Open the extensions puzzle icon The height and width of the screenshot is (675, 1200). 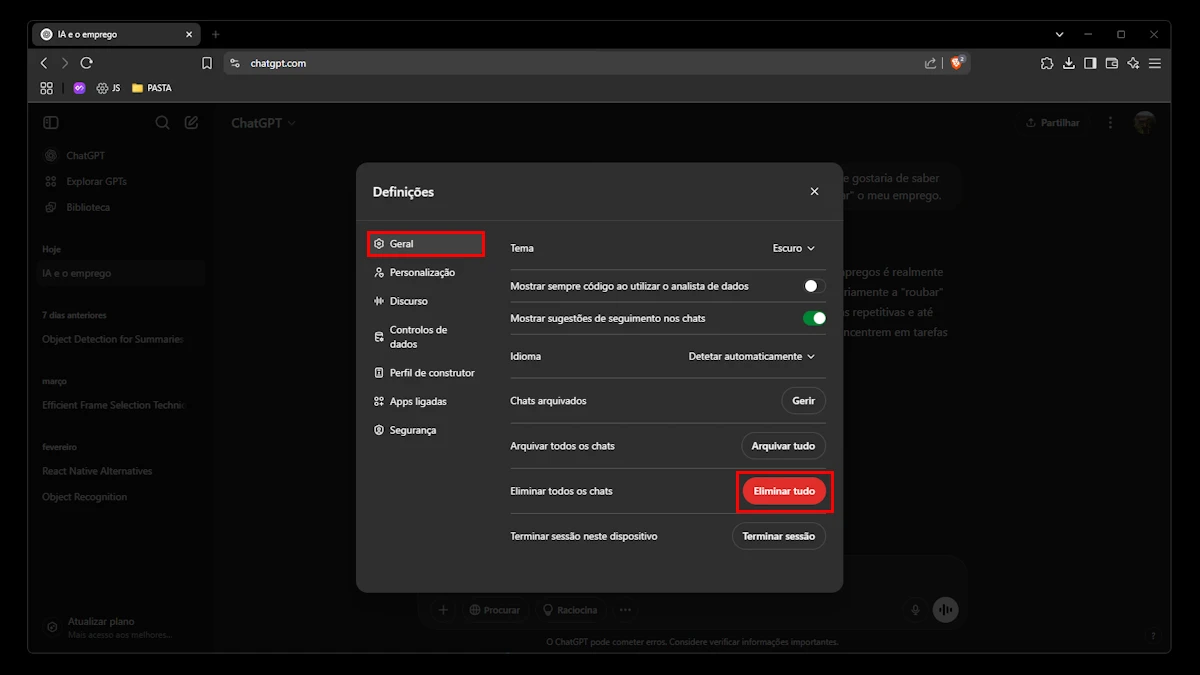pyautogui.click(x=1047, y=63)
